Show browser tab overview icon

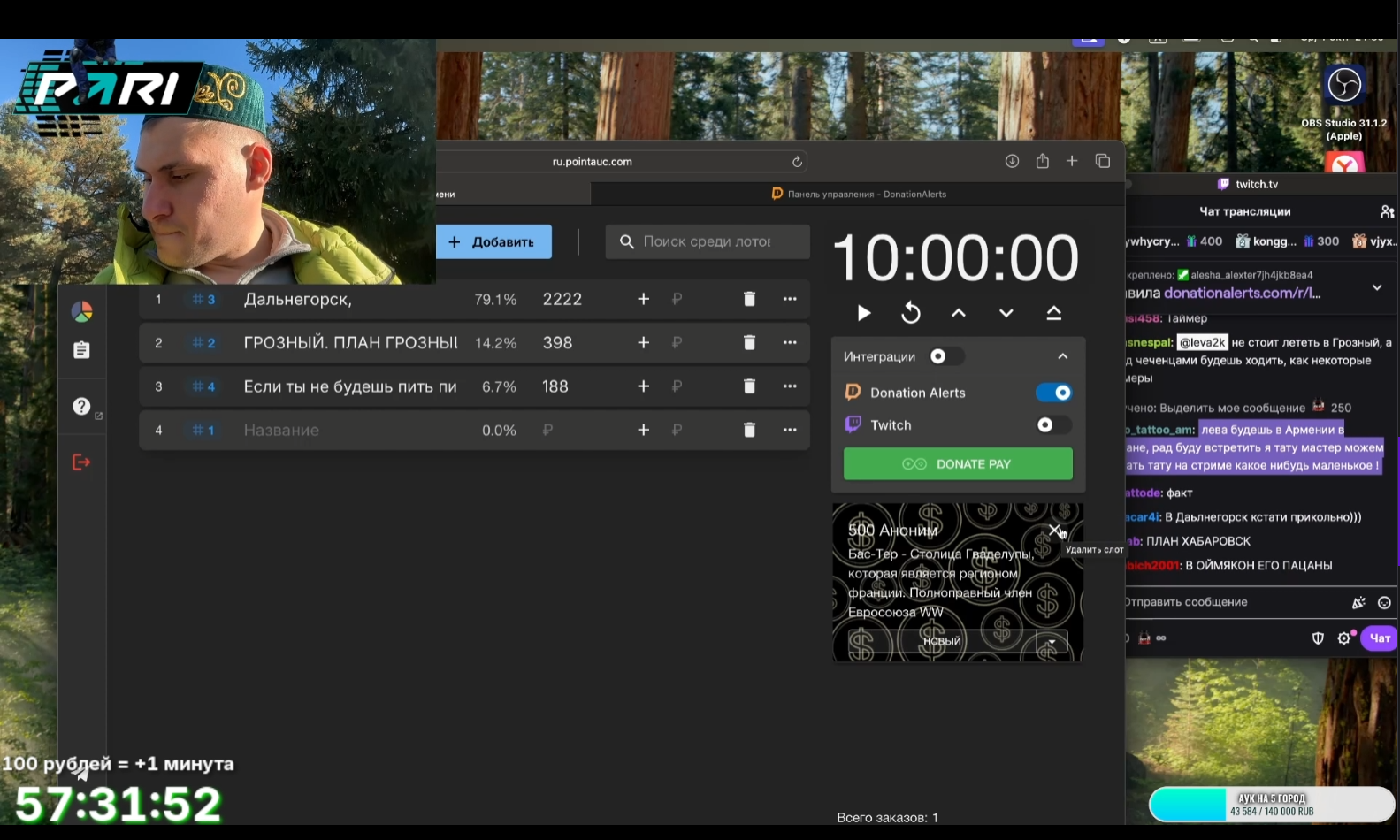pos(1103,161)
